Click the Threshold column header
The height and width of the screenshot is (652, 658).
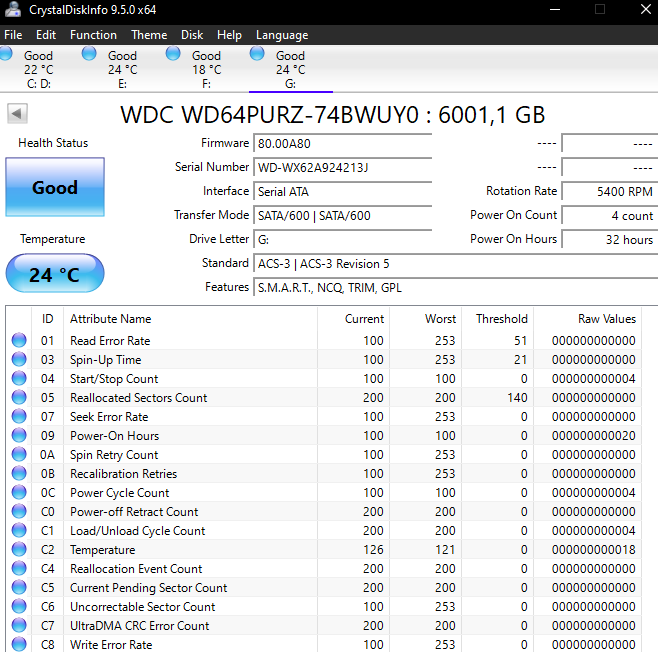(497, 319)
